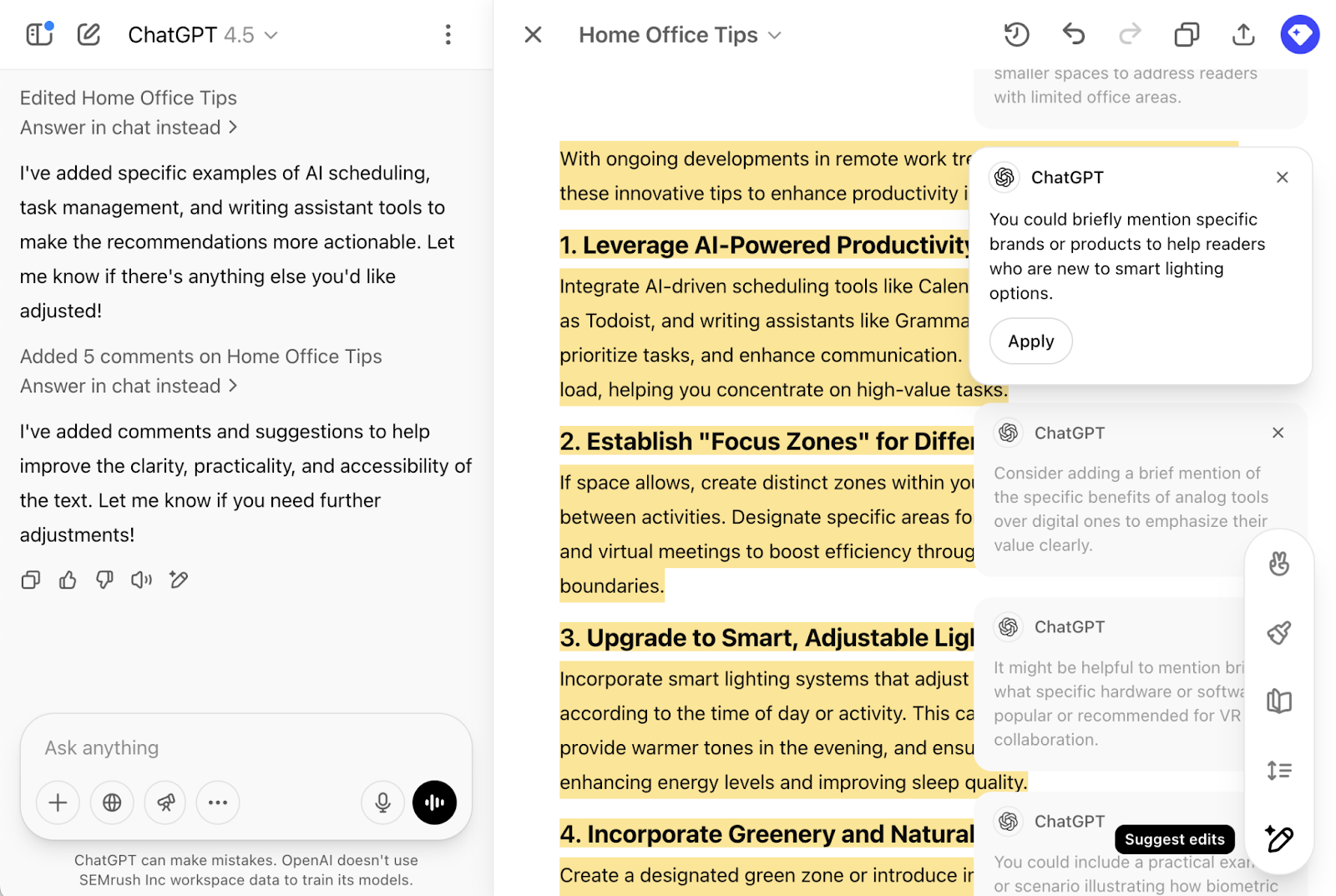This screenshot has height=896, width=1336.
Task: Select the Adjust length tool
Action: [x=1278, y=770]
